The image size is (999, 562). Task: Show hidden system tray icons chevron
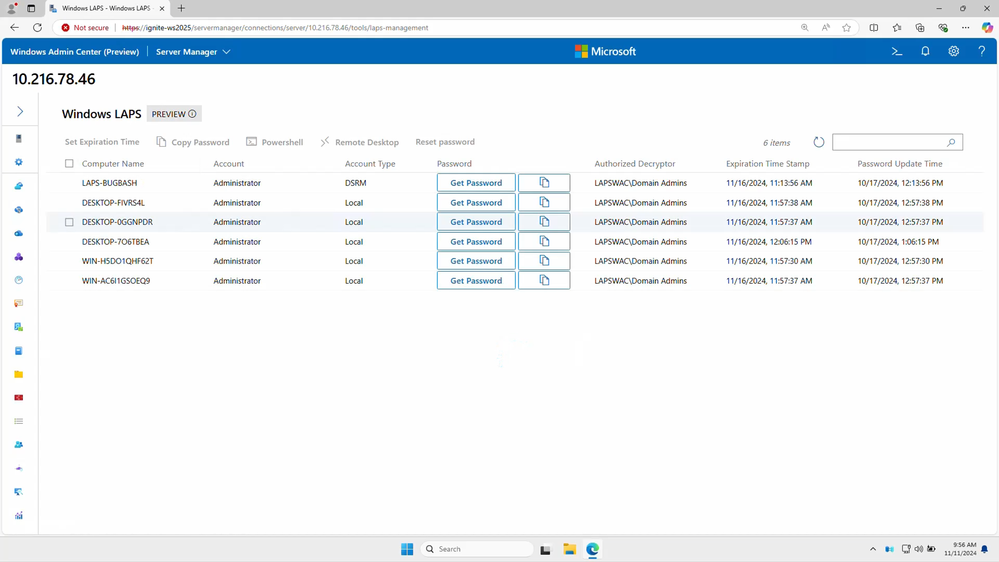tap(872, 549)
